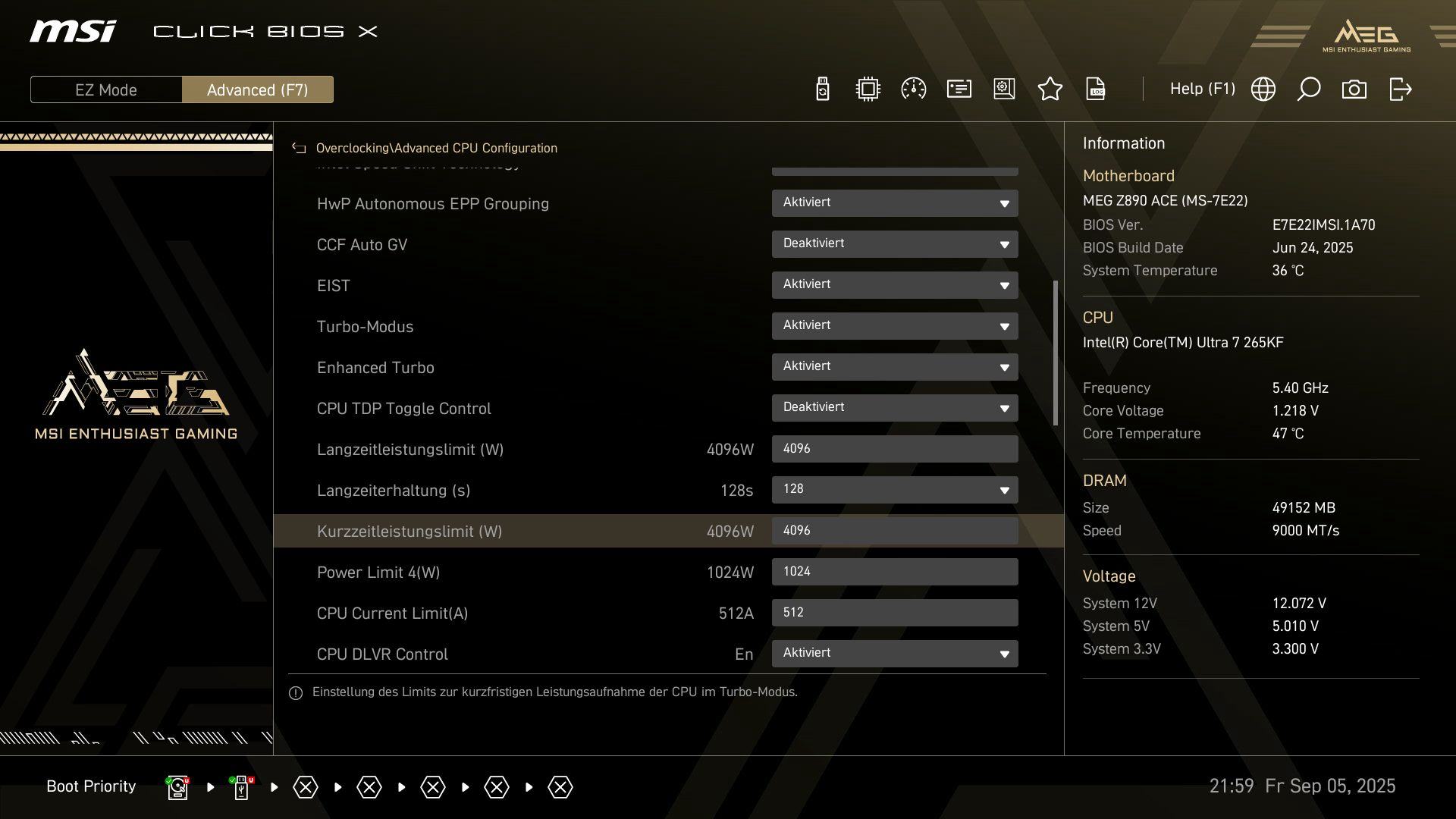Click the back arrow beside the breadcrumb
The image size is (1456, 819).
tap(299, 149)
